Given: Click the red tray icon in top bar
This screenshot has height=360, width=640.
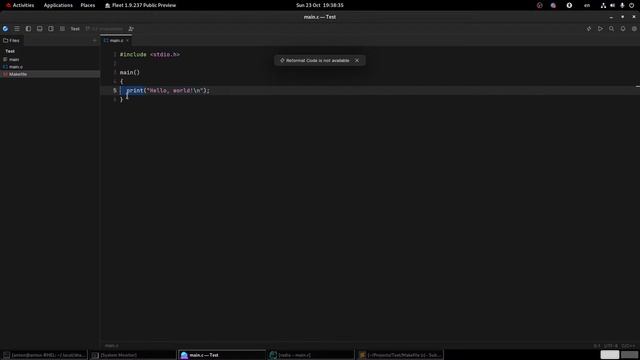Looking at the screenshot, I should [540, 5].
